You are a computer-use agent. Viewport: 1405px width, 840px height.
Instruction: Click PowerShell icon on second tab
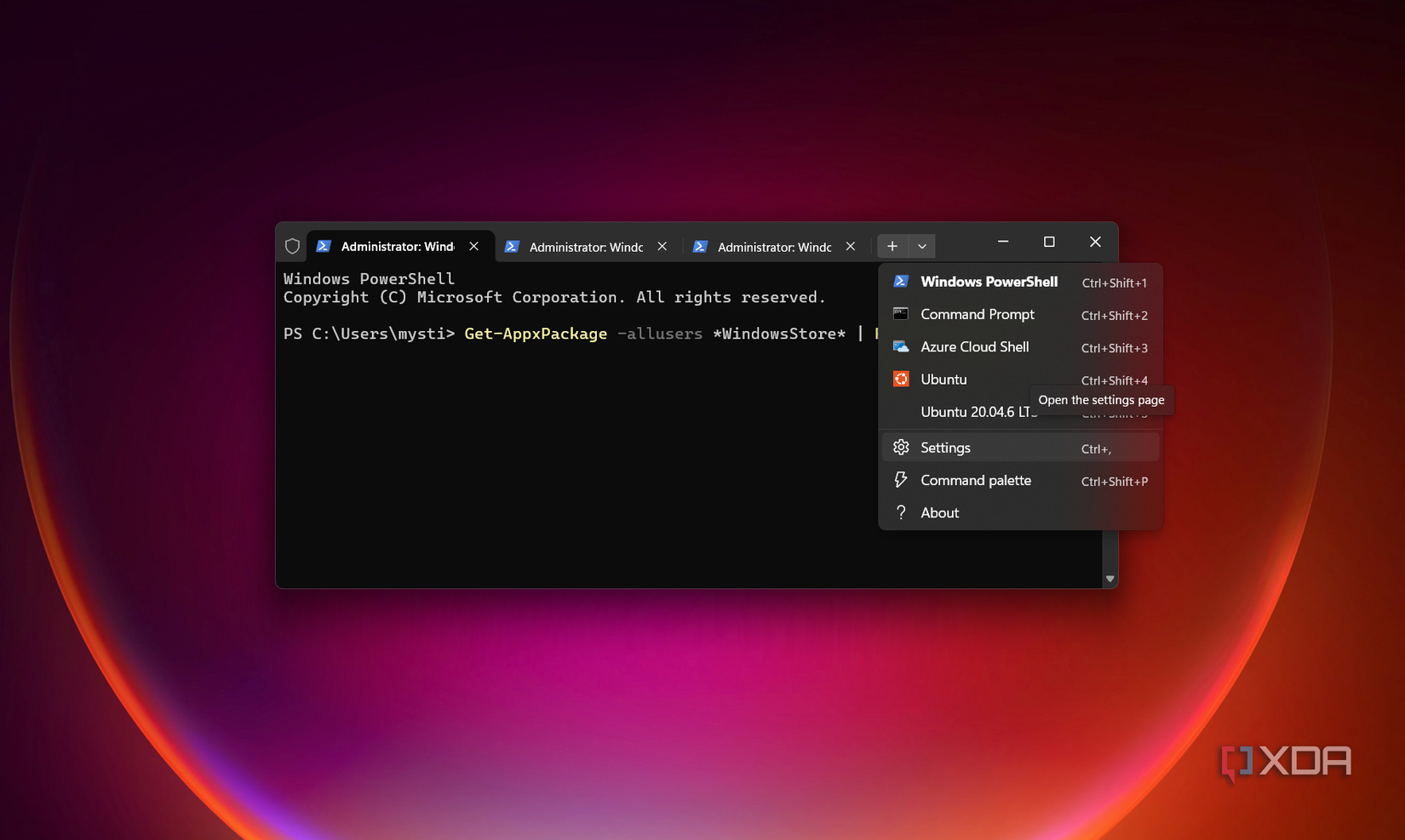point(512,247)
